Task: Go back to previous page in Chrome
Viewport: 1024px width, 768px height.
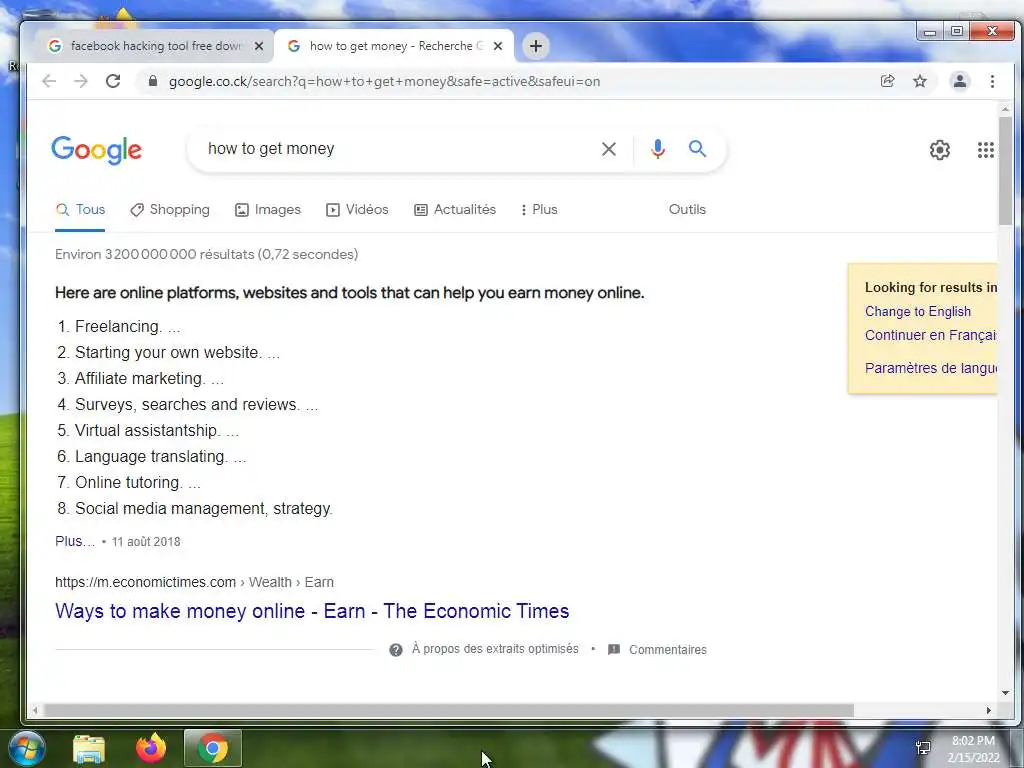Action: click(49, 81)
